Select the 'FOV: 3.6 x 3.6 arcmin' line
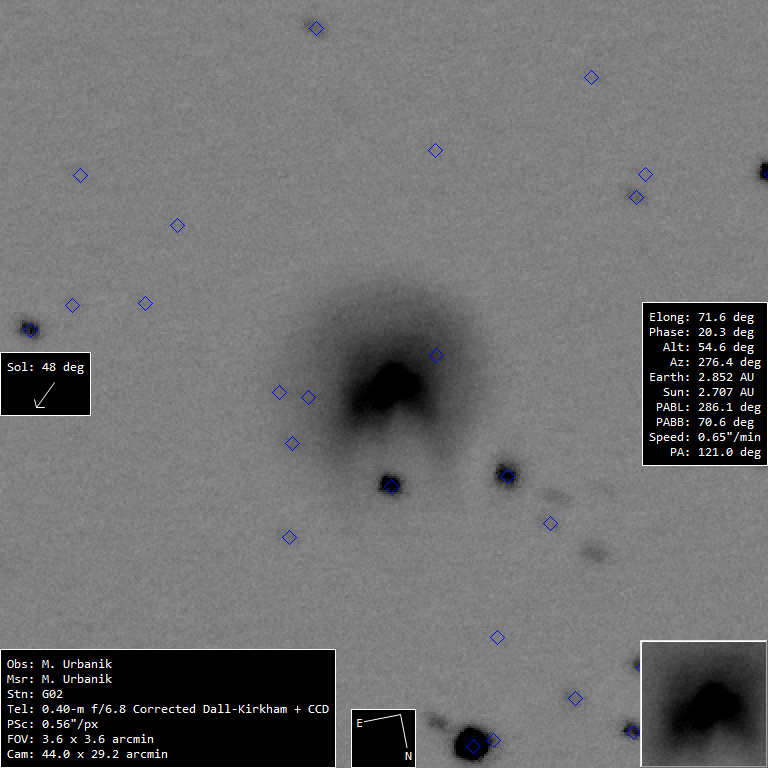This screenshot has width=768, height=768. click(x=80, y=739)
